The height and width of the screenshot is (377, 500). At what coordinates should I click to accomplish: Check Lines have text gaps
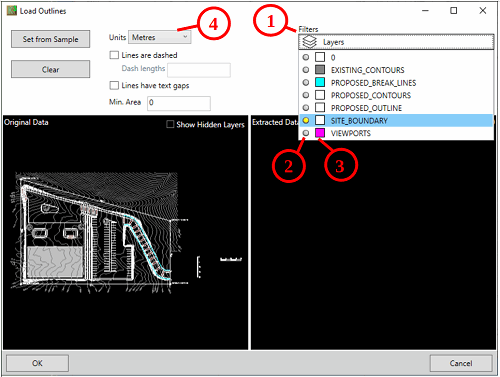[x=114, y=85]
